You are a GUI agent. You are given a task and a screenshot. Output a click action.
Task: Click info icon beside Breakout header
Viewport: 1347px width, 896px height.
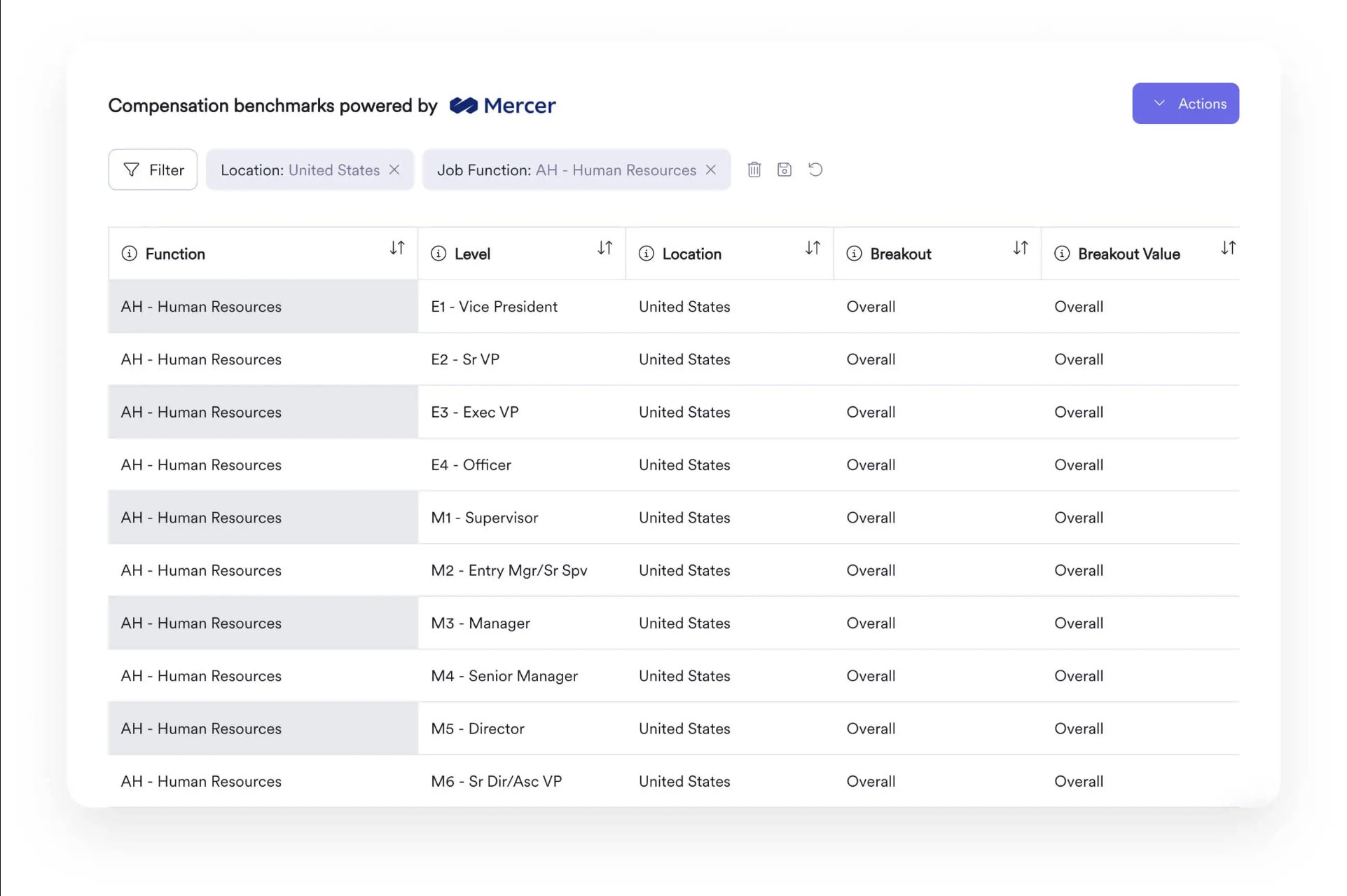(x=854, y=254)
